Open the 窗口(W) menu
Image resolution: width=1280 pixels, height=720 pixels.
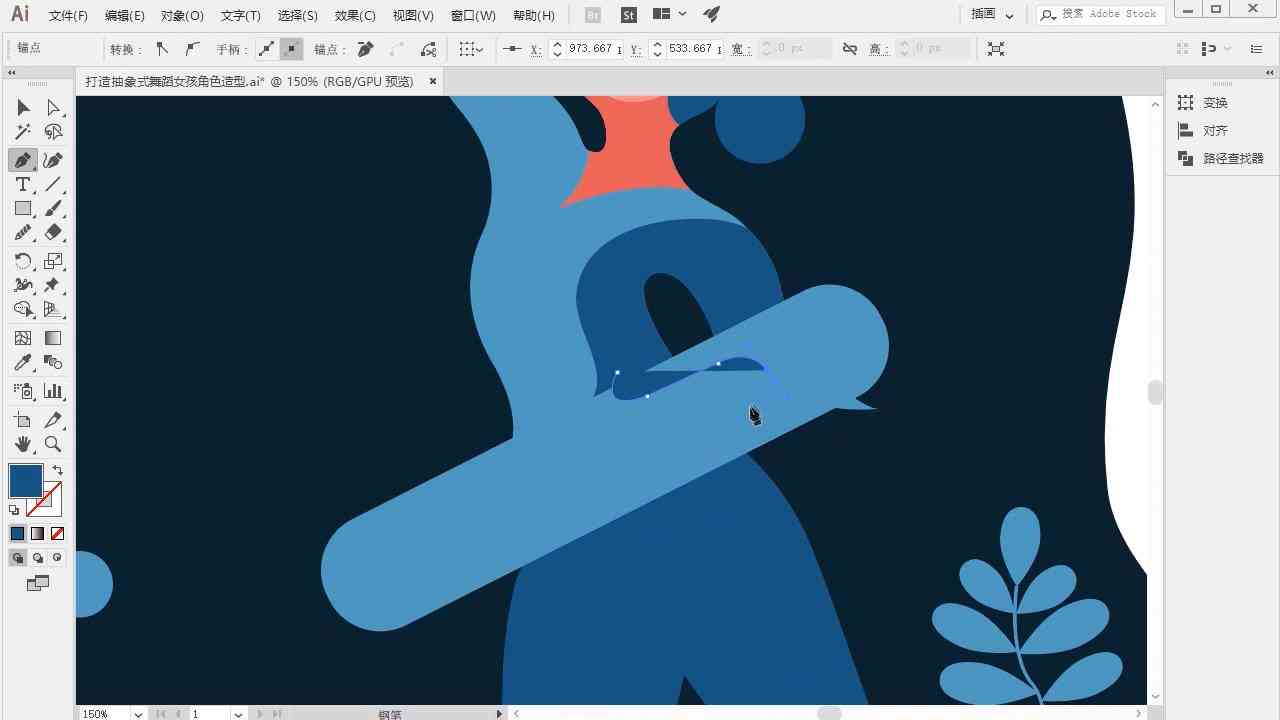tap(473, 15)
